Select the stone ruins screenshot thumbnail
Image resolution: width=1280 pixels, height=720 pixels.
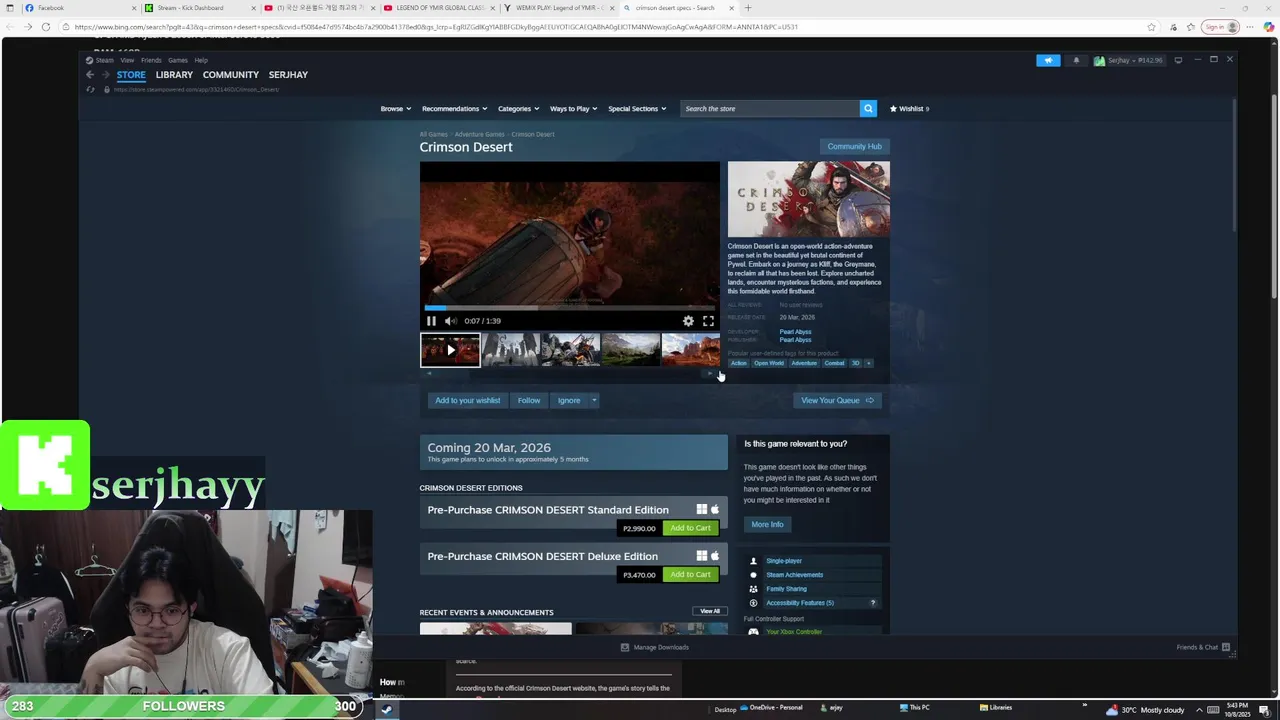coord(511,350)
